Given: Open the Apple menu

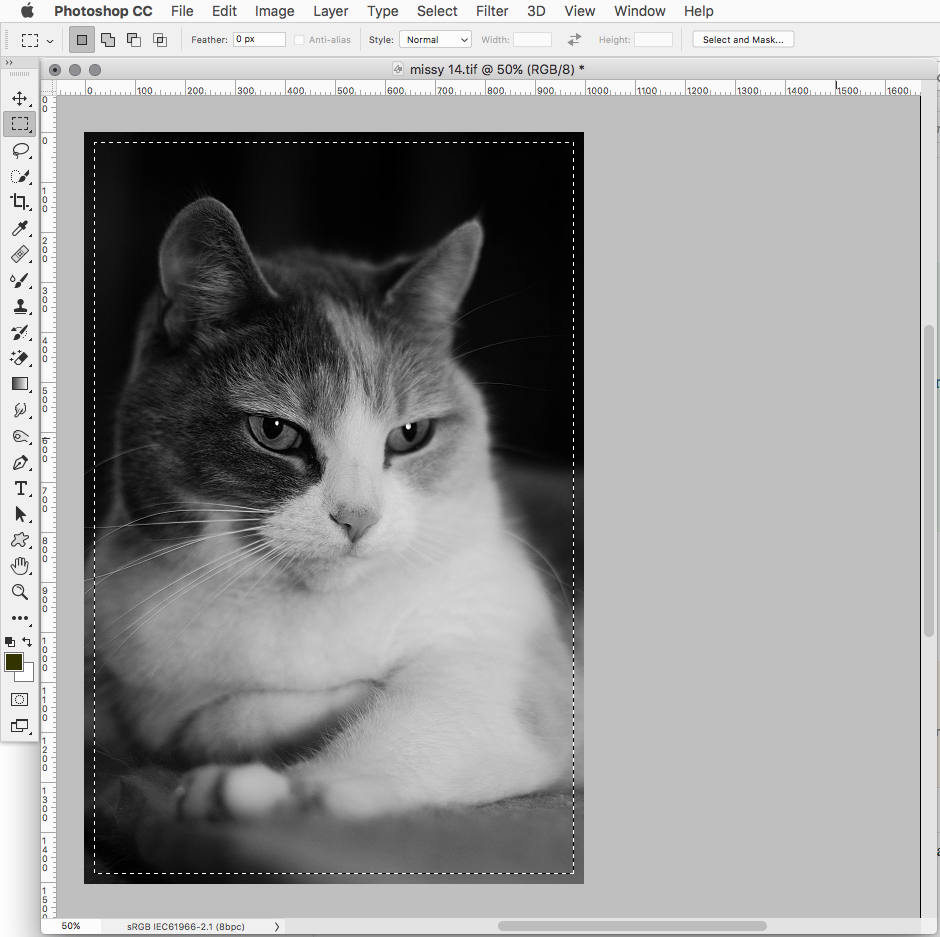Looking at the screenshot, I should point(28,11).
